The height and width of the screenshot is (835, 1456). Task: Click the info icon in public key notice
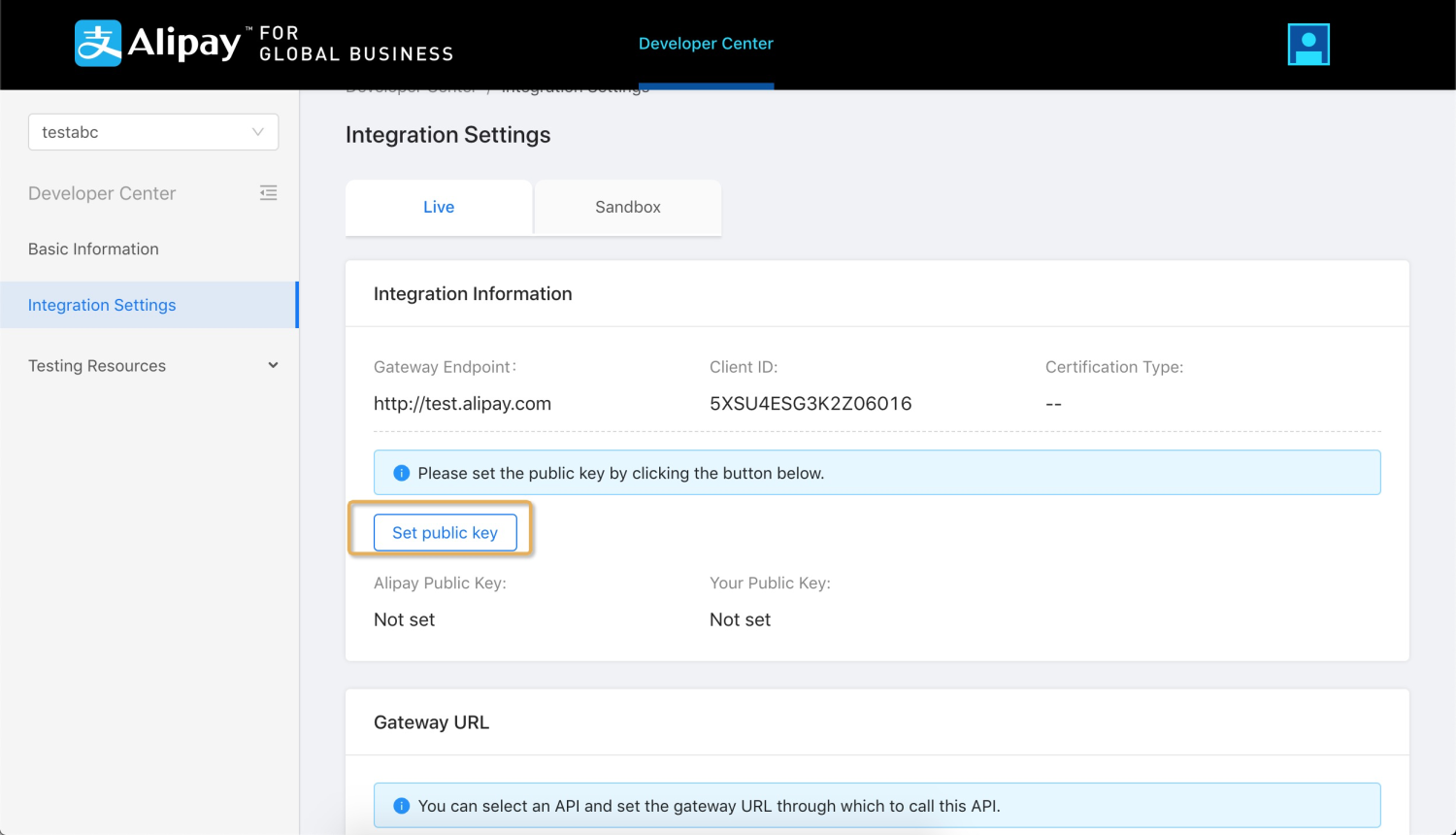point(401,473)
